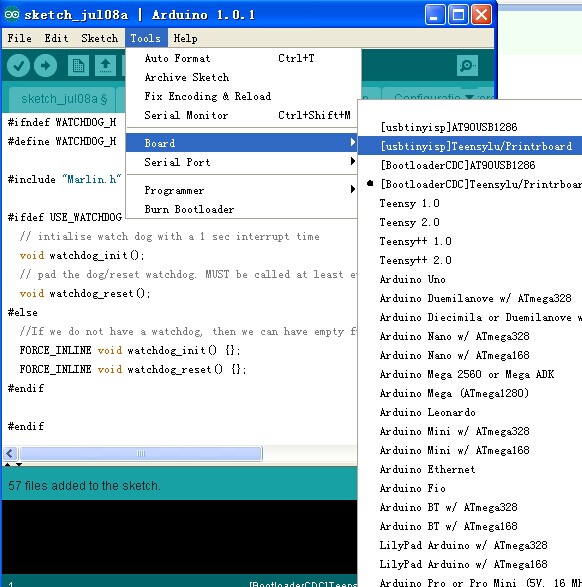The width and height of the screenshot is (582, 587).
Task: Open the Edit menu
Action: 56,38
